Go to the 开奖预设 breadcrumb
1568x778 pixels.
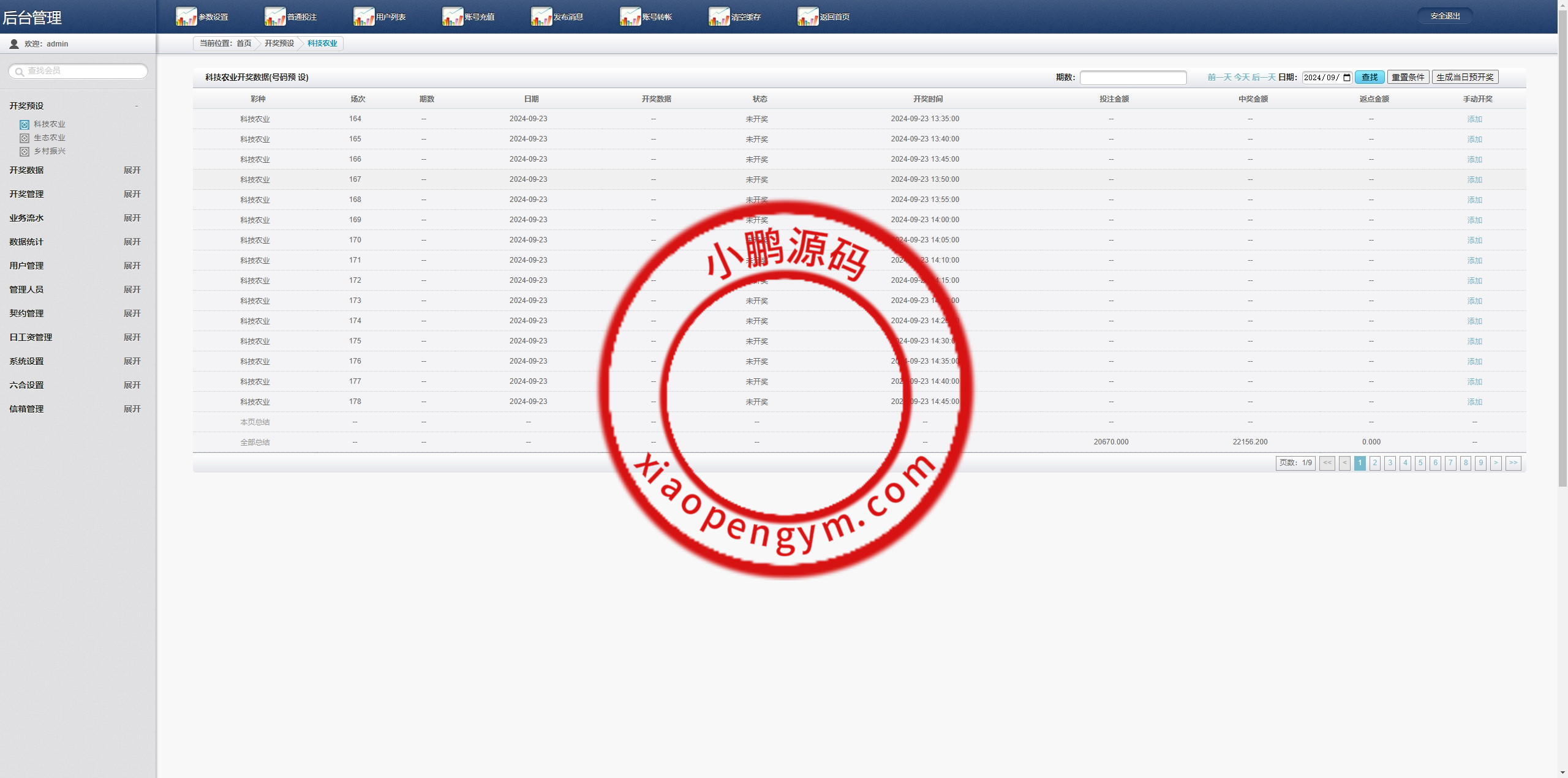[x=279, y=43]
